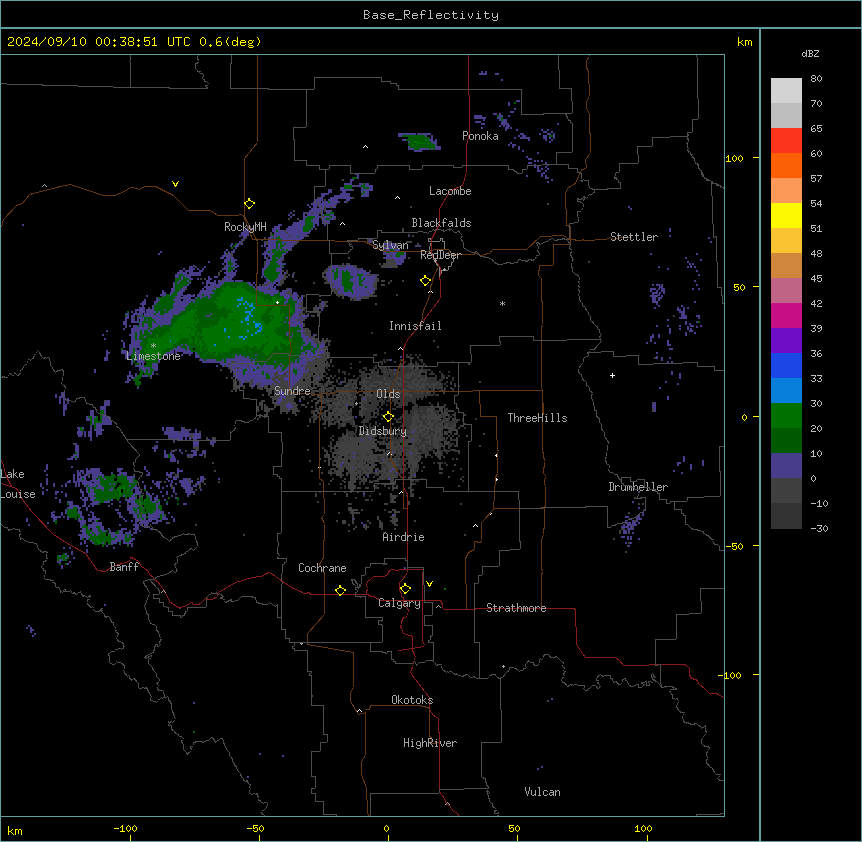Click the Airdrie label
This screenshot has height=842, width=862.
point(404,537)
